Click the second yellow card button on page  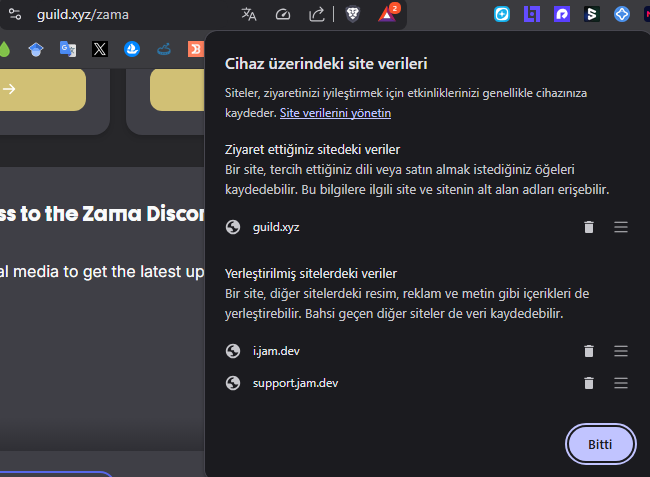(x=177, y=89)
